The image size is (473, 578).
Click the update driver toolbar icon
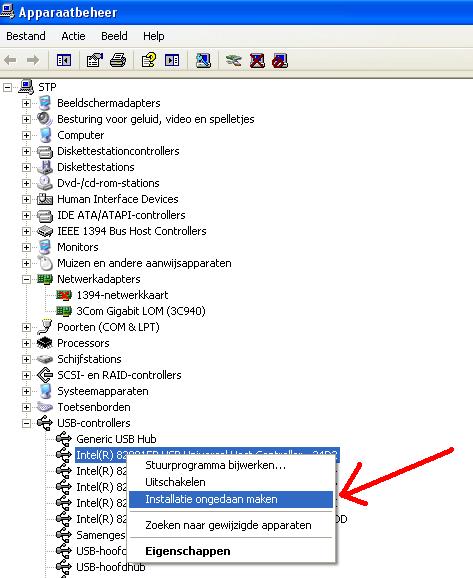click(x=233, y=60)
